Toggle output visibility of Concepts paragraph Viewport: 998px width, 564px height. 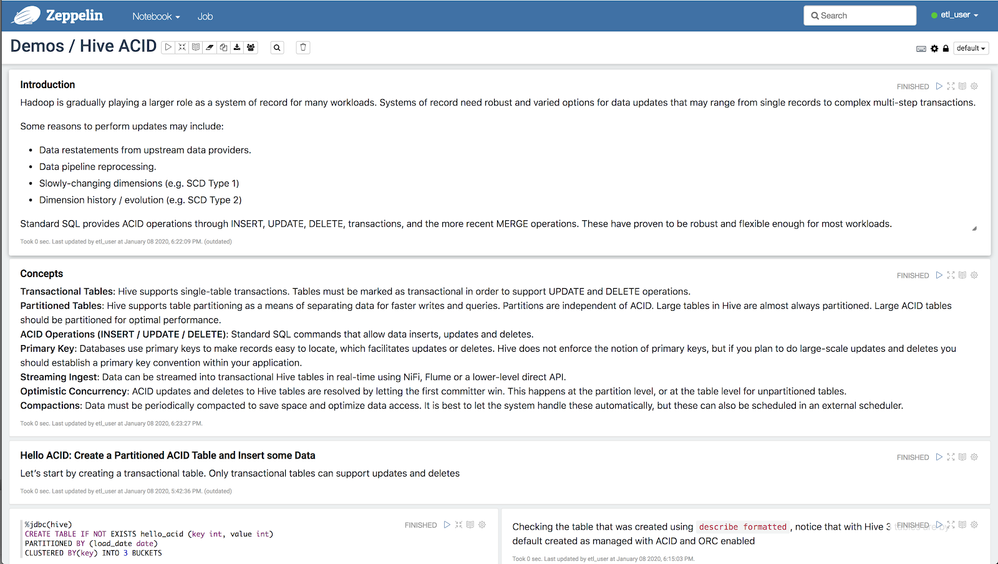pos(962,275)
